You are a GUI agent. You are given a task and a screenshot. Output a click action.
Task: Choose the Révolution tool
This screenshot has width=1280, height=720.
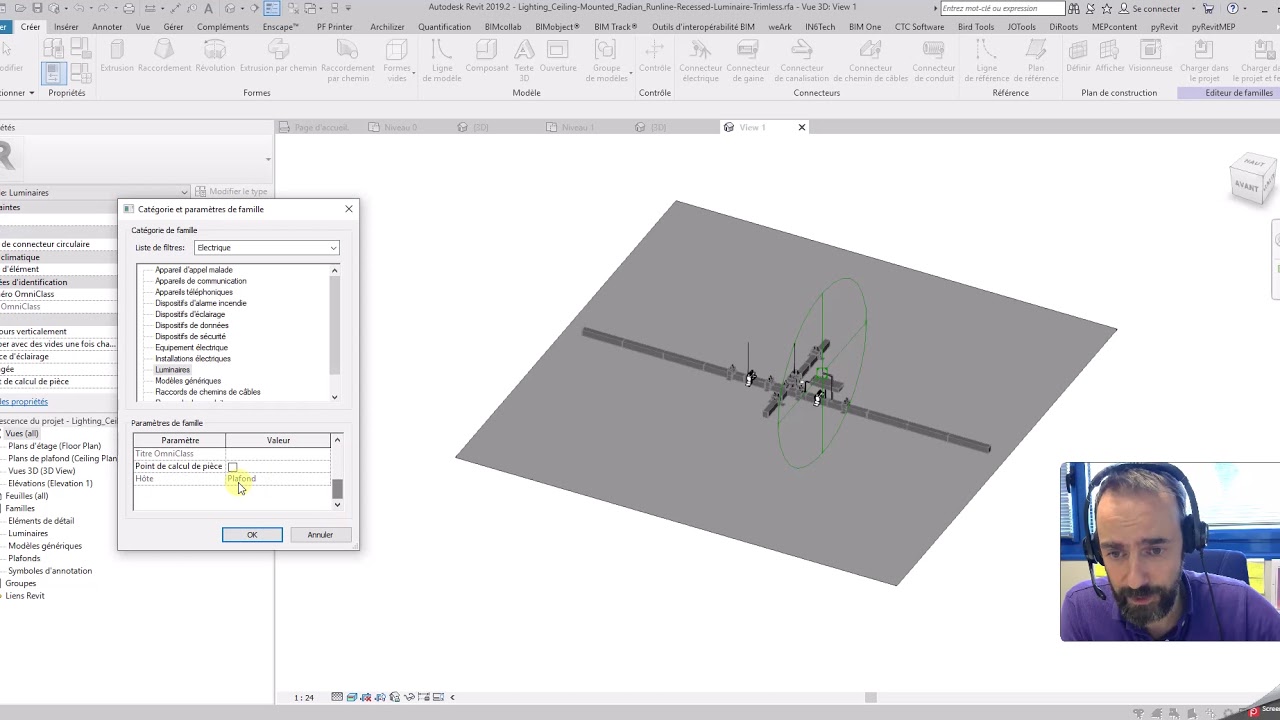pyautogui.click(x=215, y=55)
